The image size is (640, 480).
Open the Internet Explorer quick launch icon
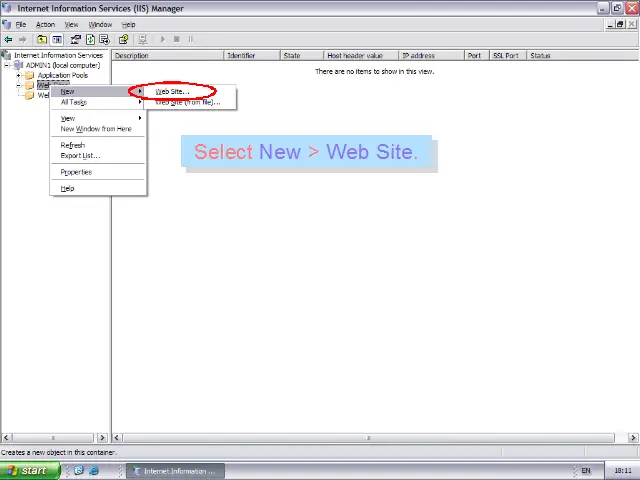[94, 471]
